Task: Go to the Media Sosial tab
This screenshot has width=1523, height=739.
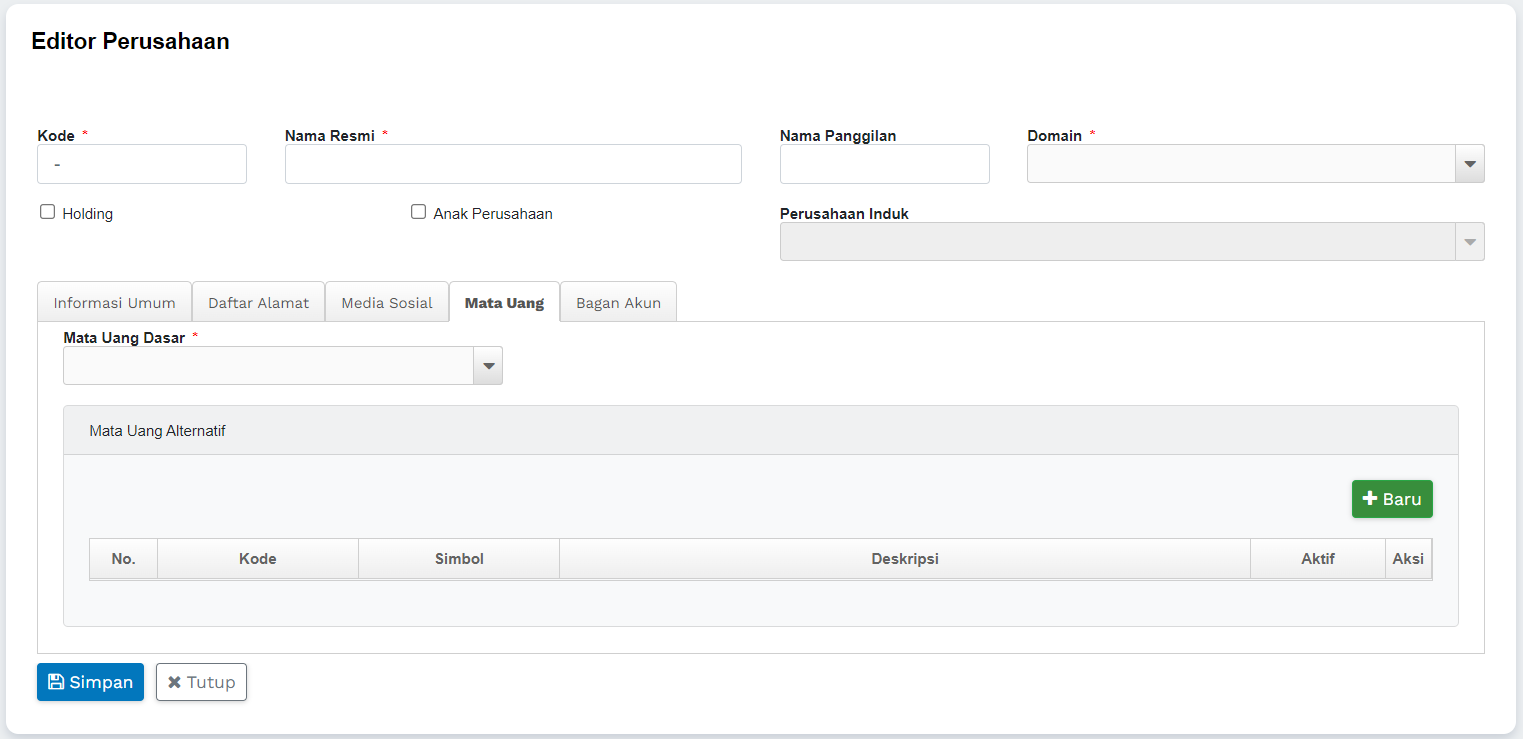Action: [x=387, y=303]
